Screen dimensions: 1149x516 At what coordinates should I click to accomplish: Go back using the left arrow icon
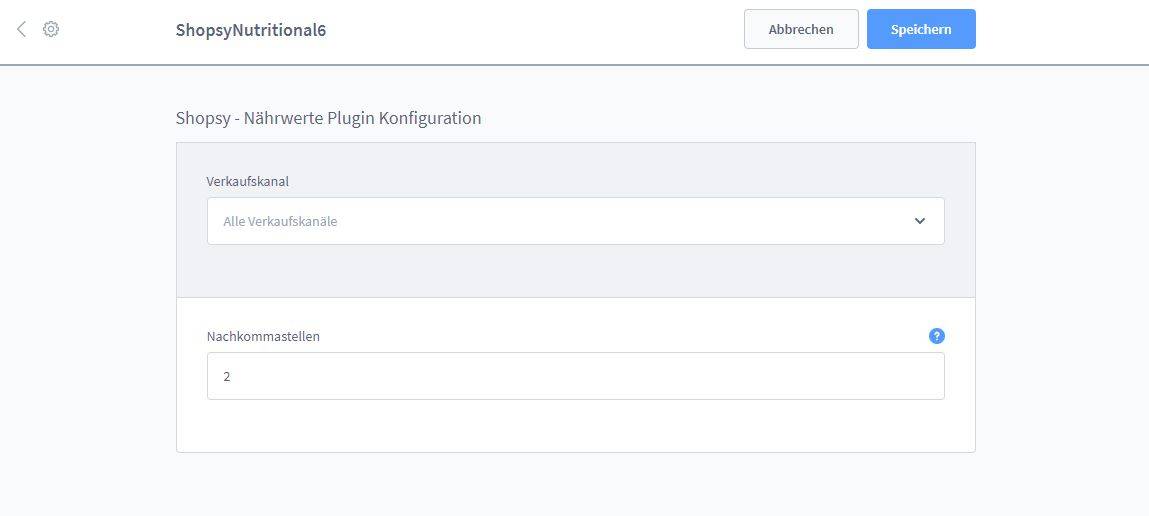(21, 29)
